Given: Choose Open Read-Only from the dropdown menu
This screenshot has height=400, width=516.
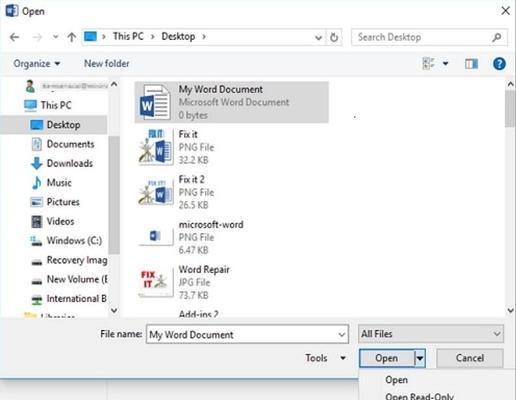Looking at the screenshot, I should tap(419, 396).
